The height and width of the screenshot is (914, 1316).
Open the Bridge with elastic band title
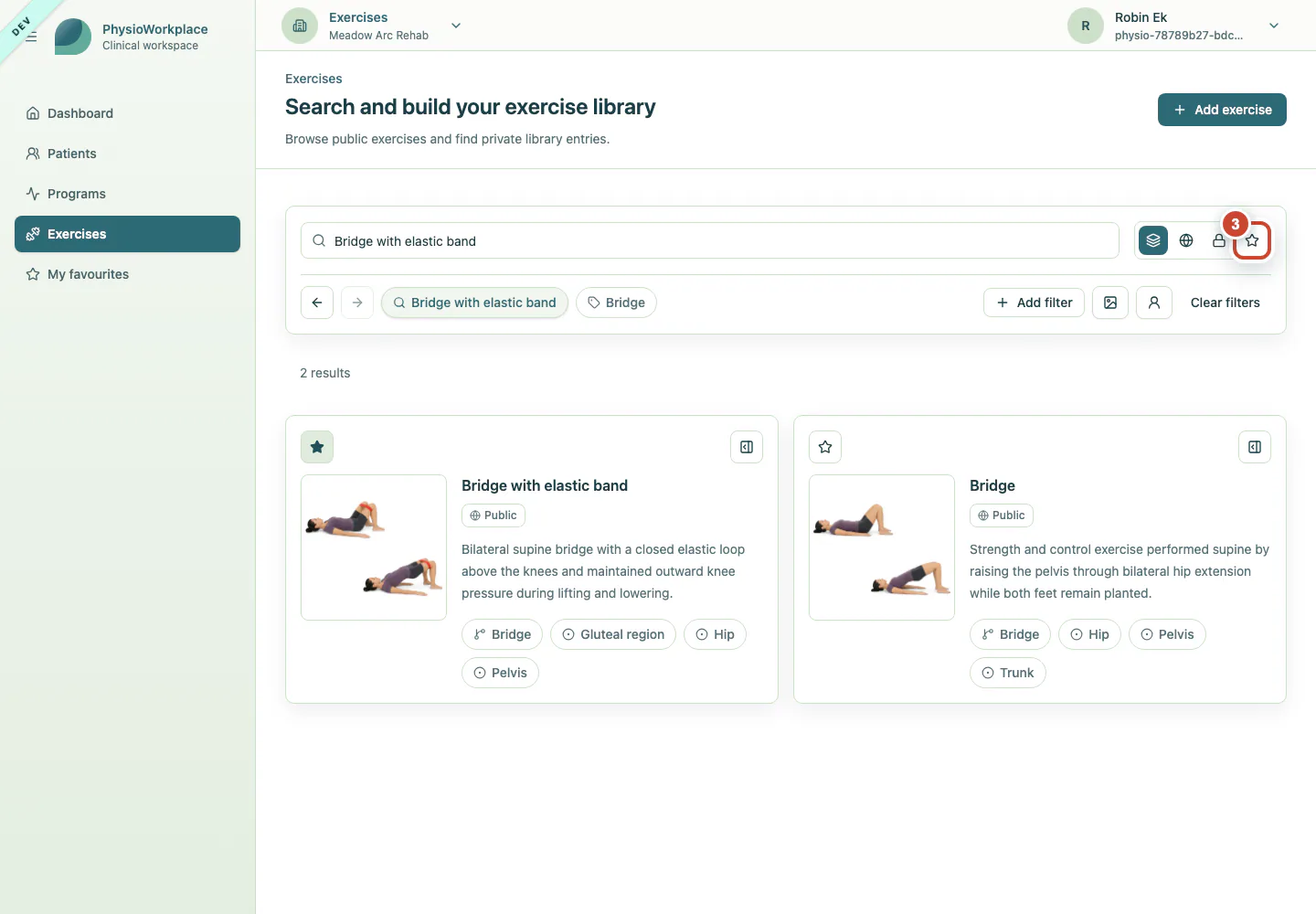[545, 485]
